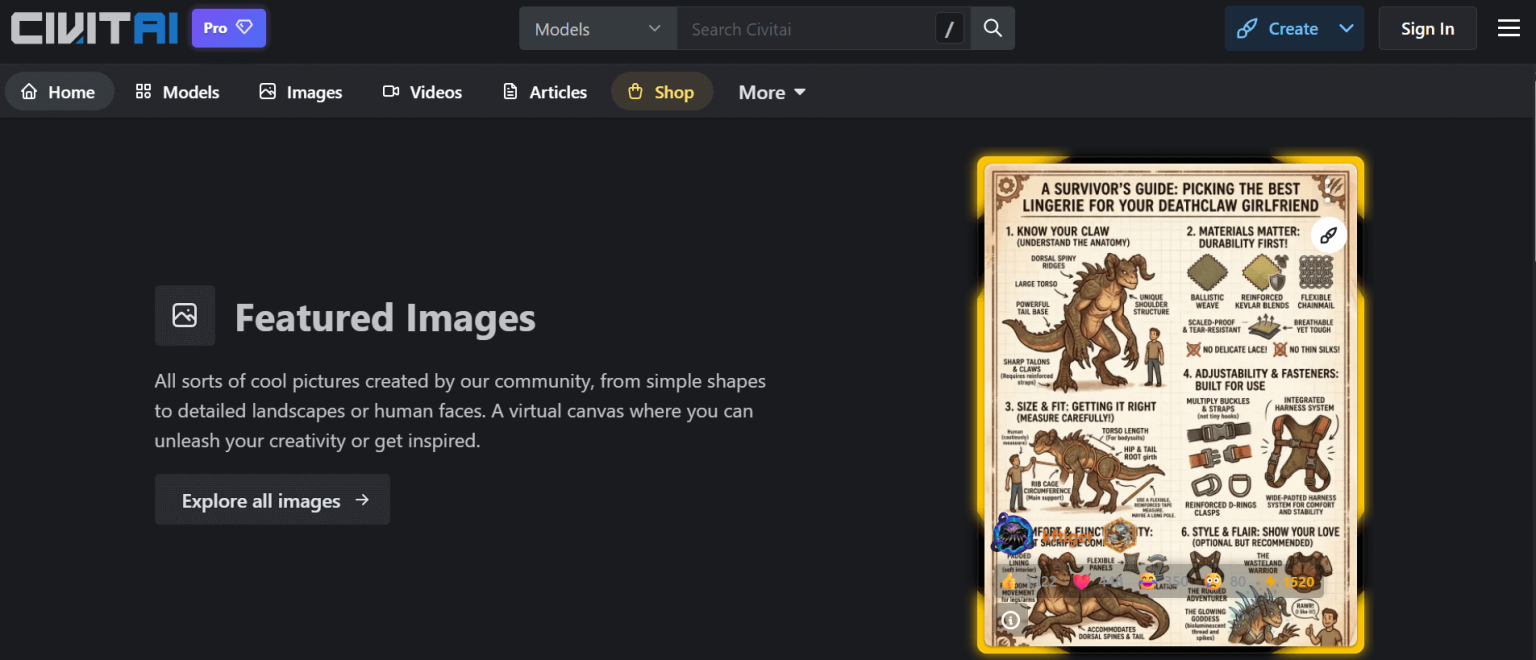Click the lightning Buzz tip 1520
The image size is (1536, 660).
point(1290,581)
